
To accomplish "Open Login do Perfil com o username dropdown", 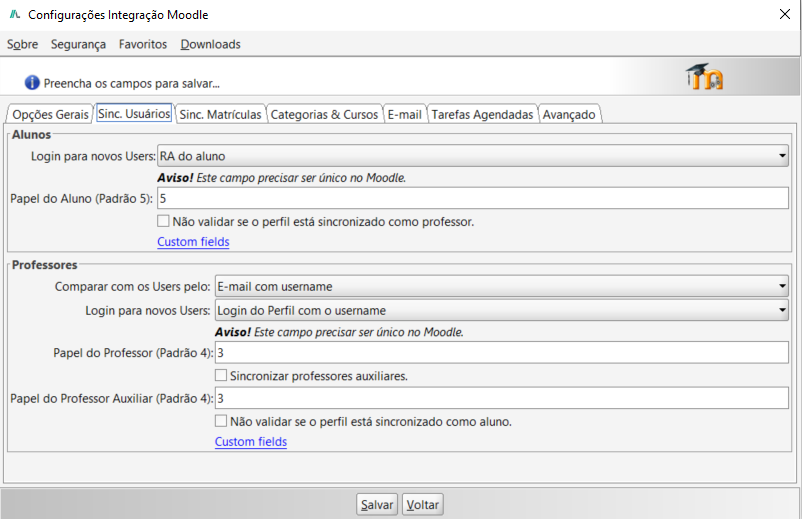I will [501, 310].
